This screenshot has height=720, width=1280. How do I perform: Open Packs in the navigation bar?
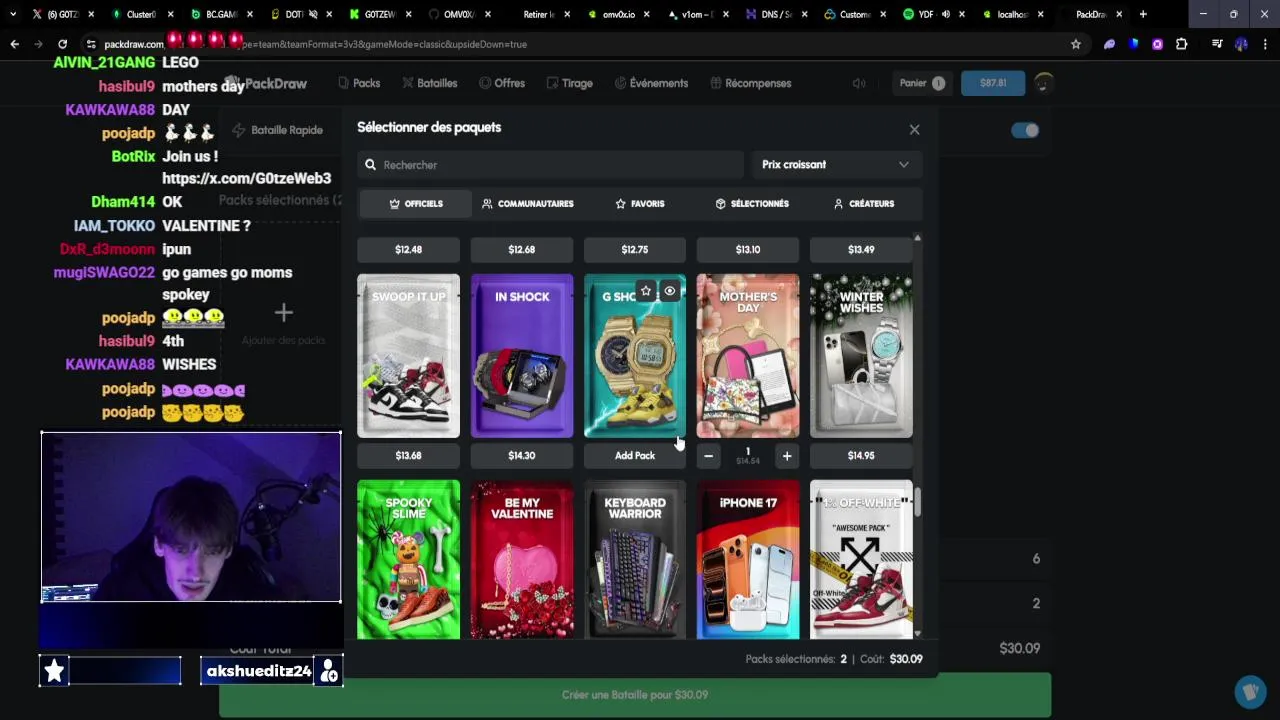point(359,83)
